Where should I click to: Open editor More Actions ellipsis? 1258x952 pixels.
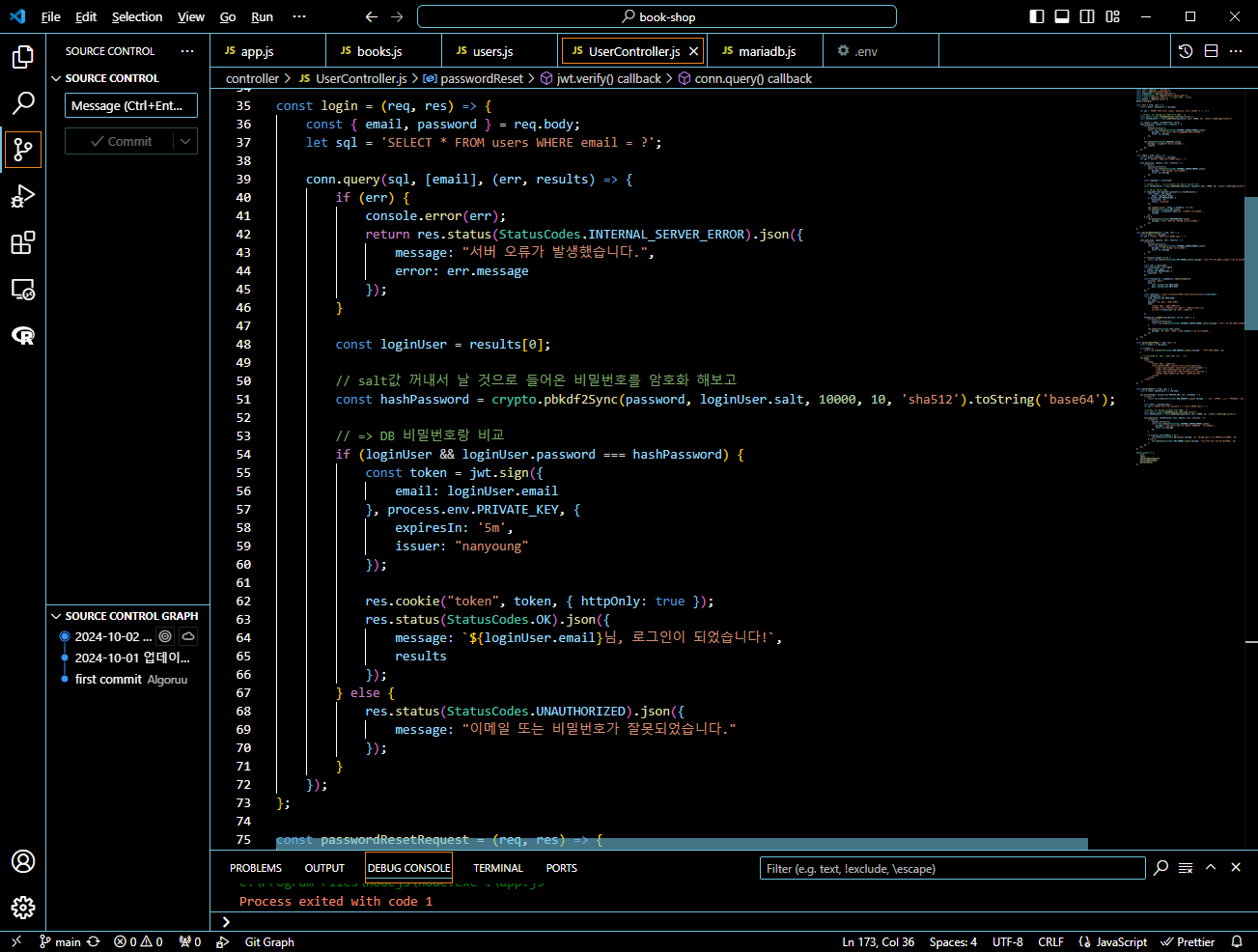pos(1236,51)
